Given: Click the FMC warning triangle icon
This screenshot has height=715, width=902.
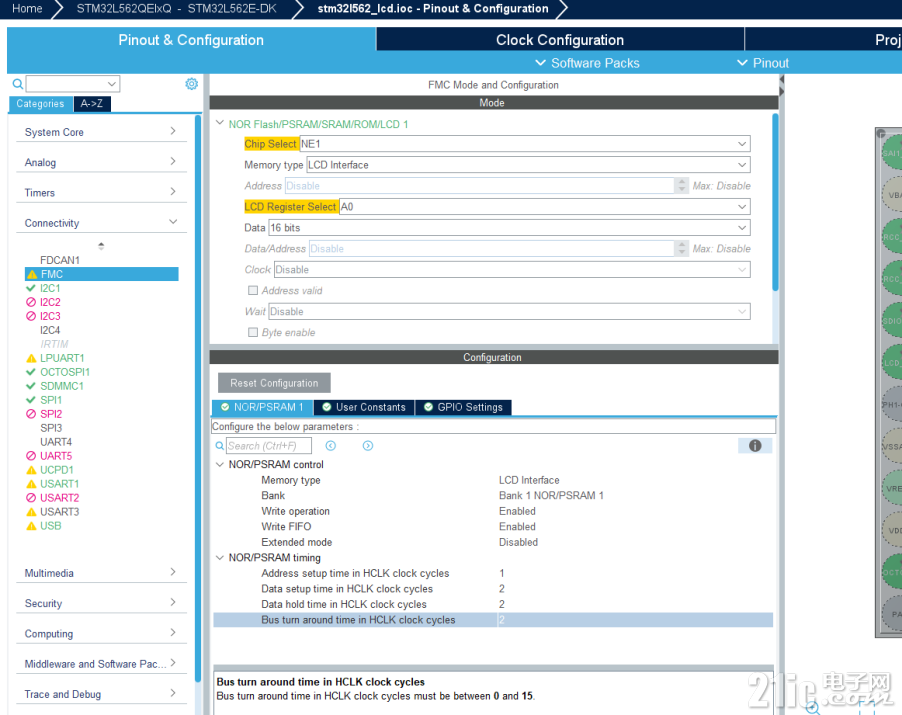Looking at the screenshot, I should [32, 274].
